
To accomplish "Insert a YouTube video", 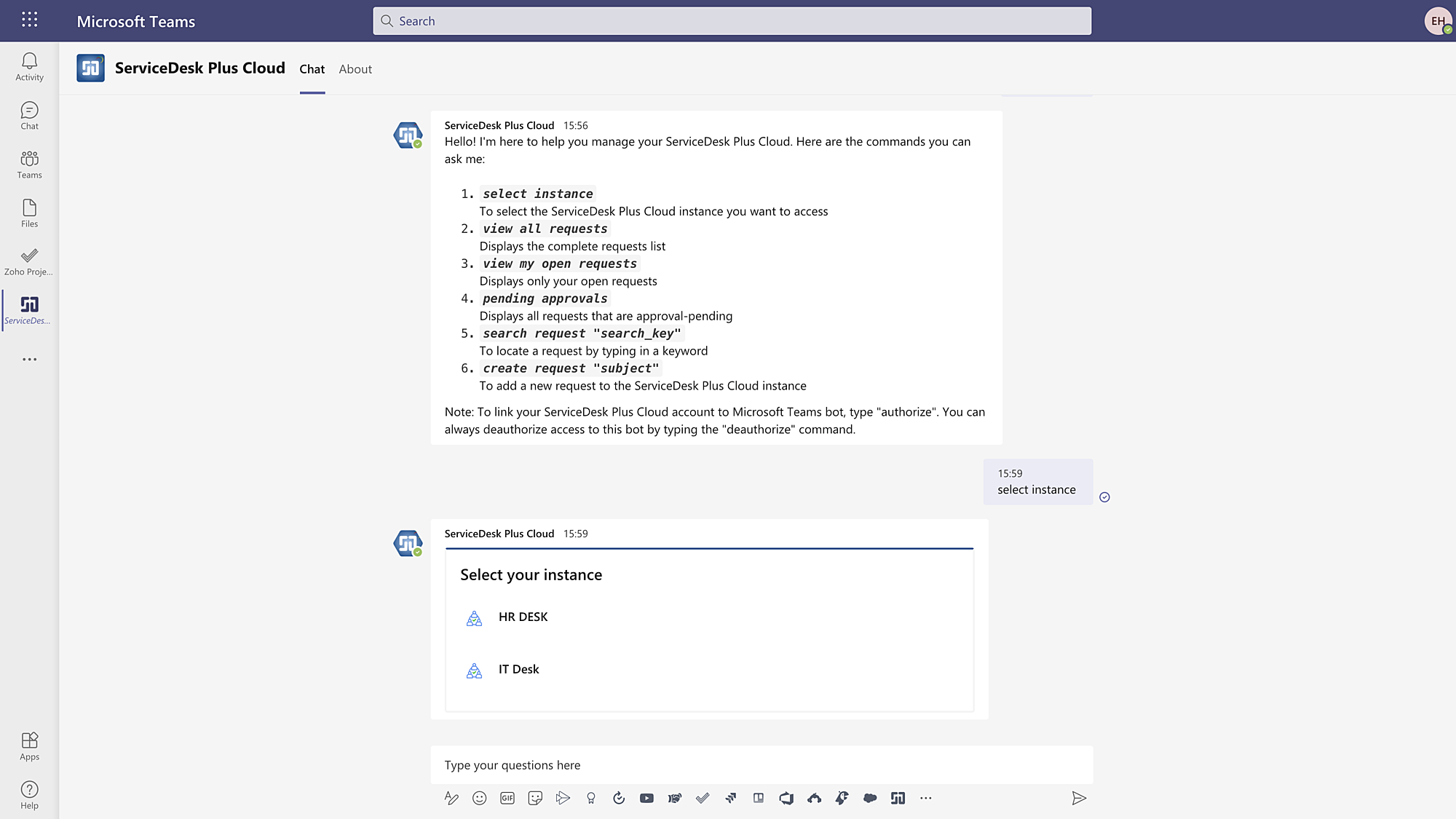I will coord(646,798).
